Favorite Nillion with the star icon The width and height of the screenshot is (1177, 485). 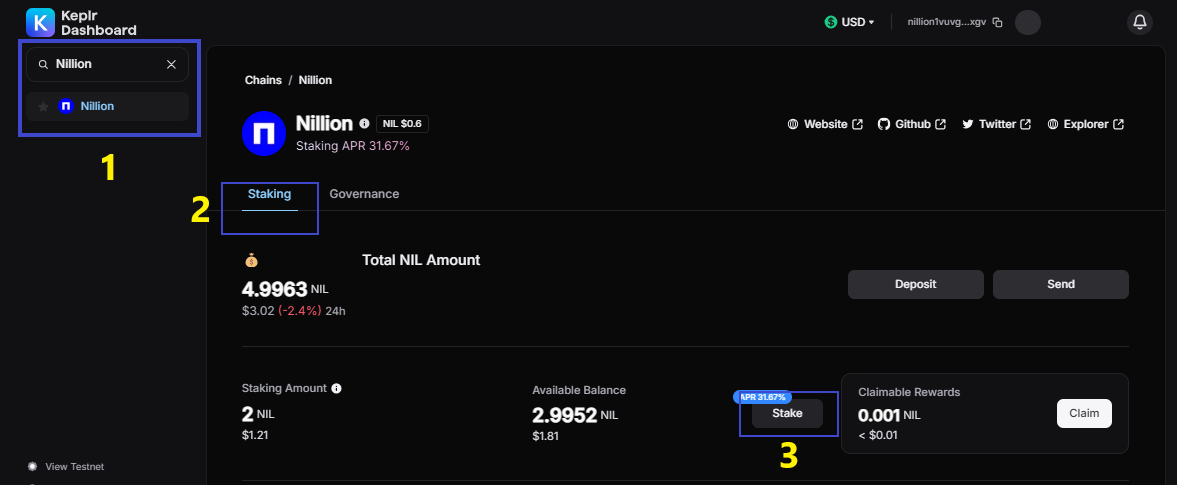coord(44,107)
